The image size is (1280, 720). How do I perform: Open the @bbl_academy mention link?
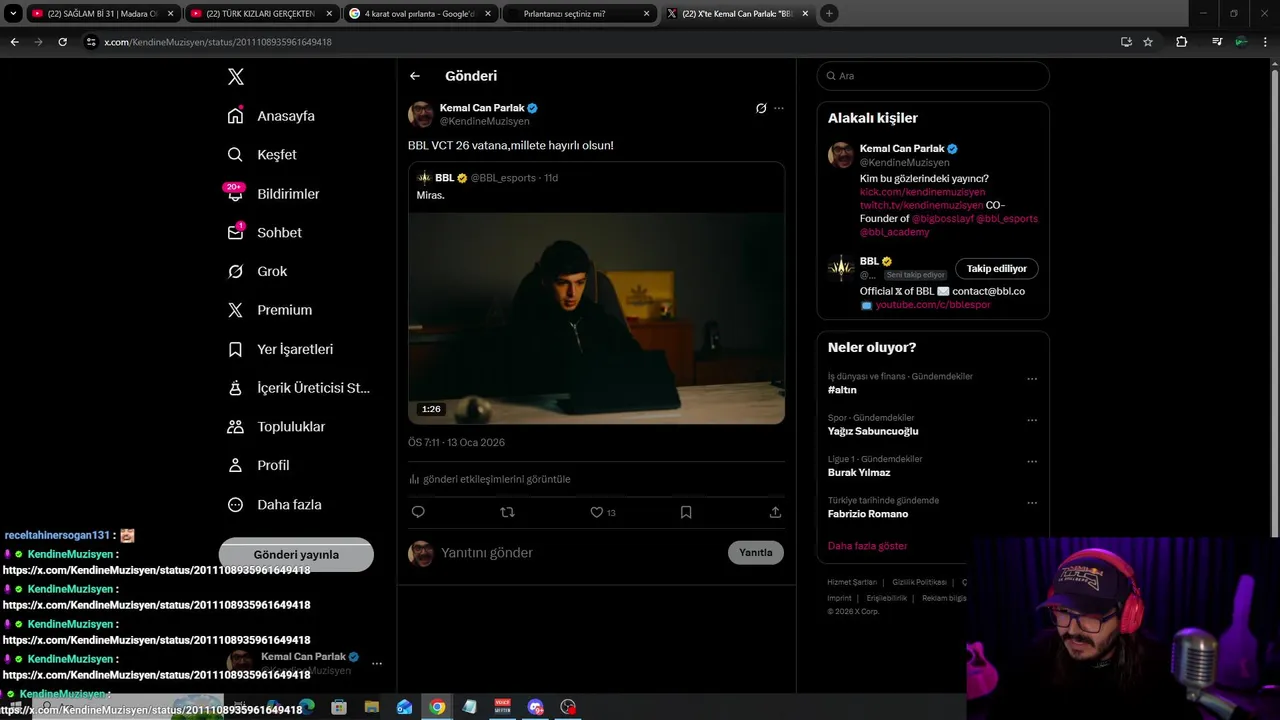894,232
